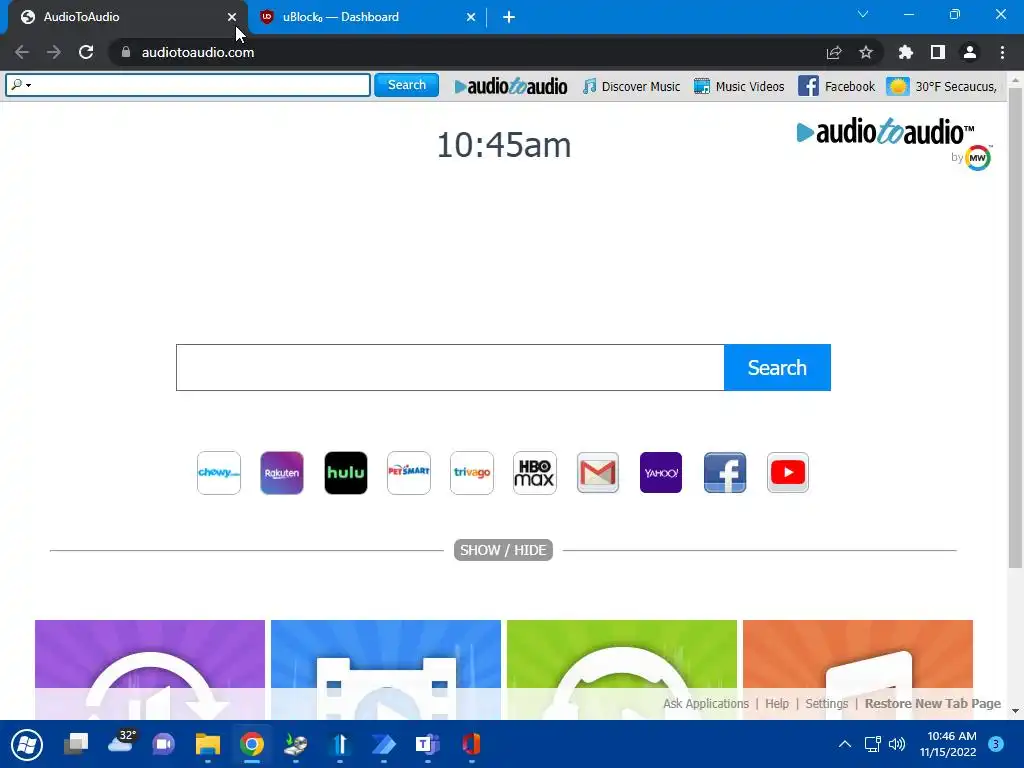This screenshot has width=1024, height=768.
Task: Open the Rakuten shortcut icon
Action: pyautogui.click(x=281, y=473)
